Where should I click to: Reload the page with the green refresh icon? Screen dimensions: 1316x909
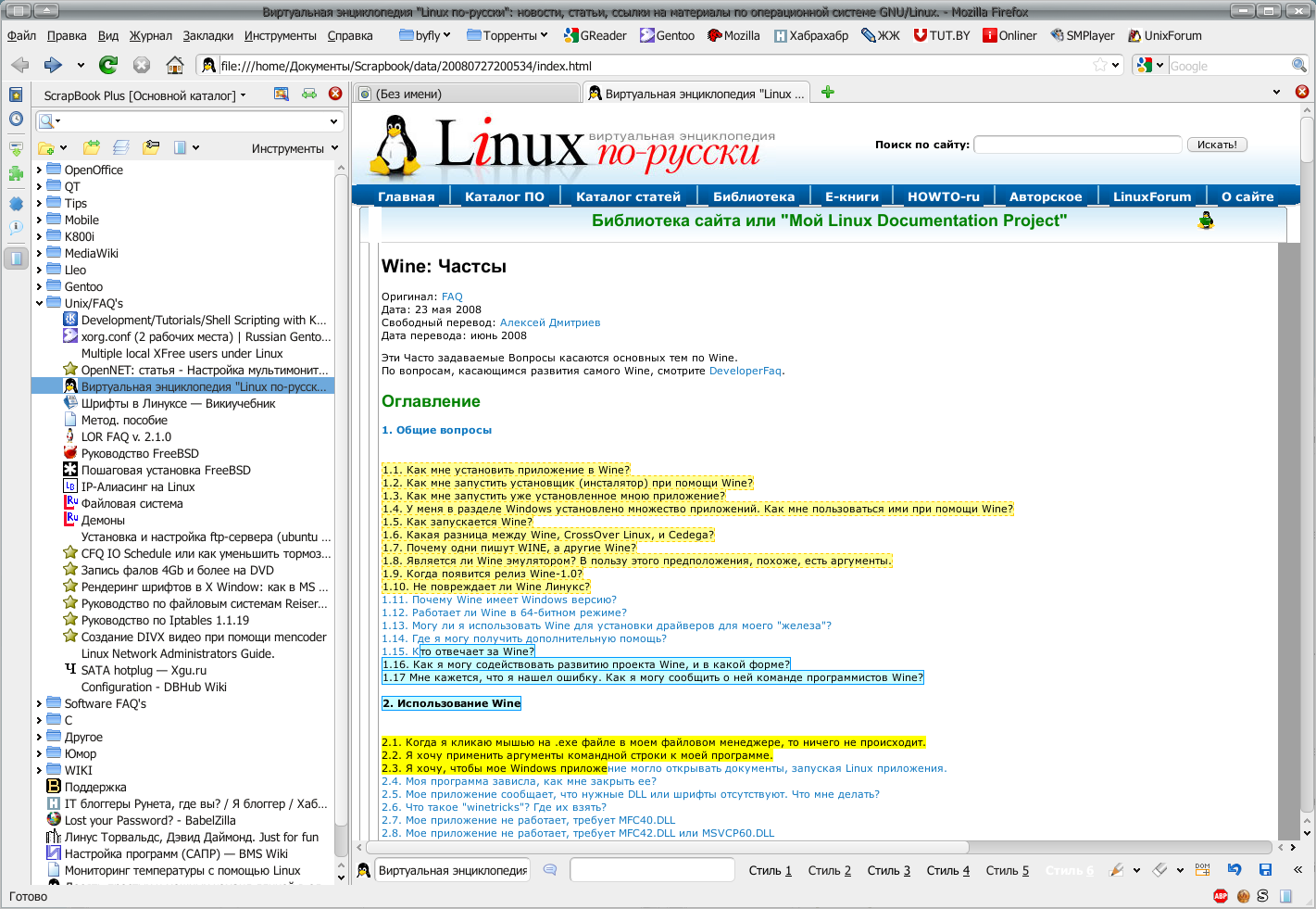click(108, 65)
